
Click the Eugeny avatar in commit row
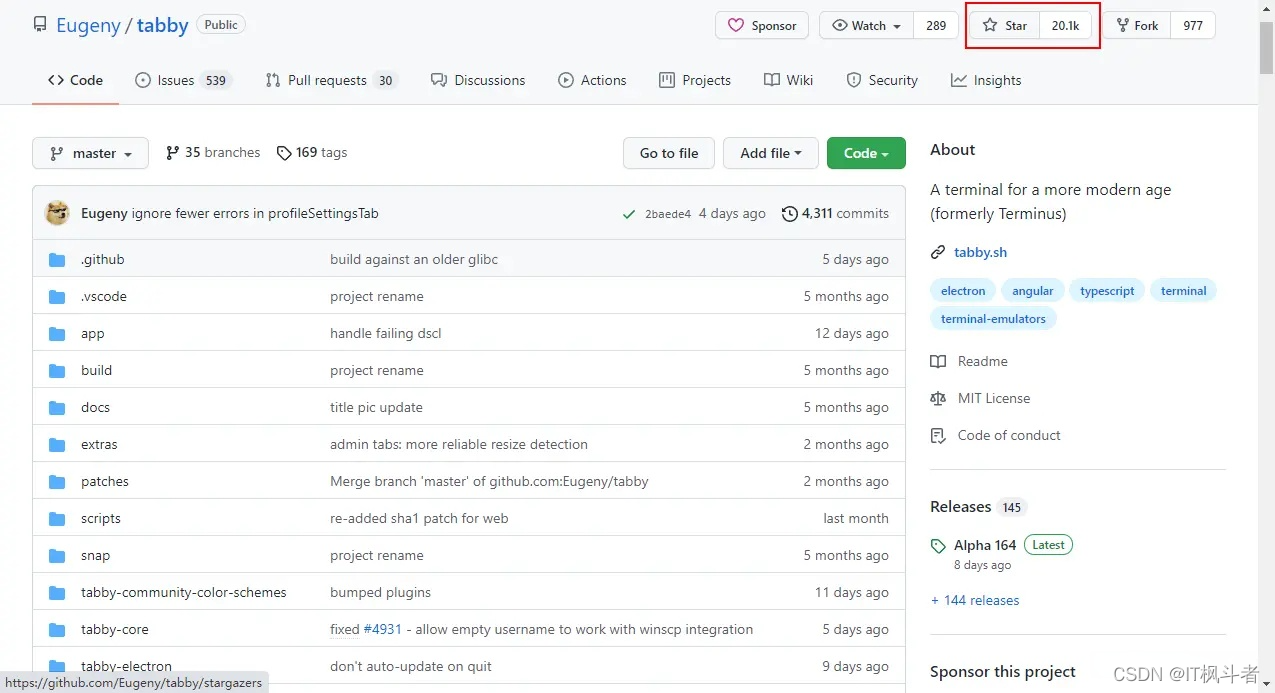[x=57, y=213]
